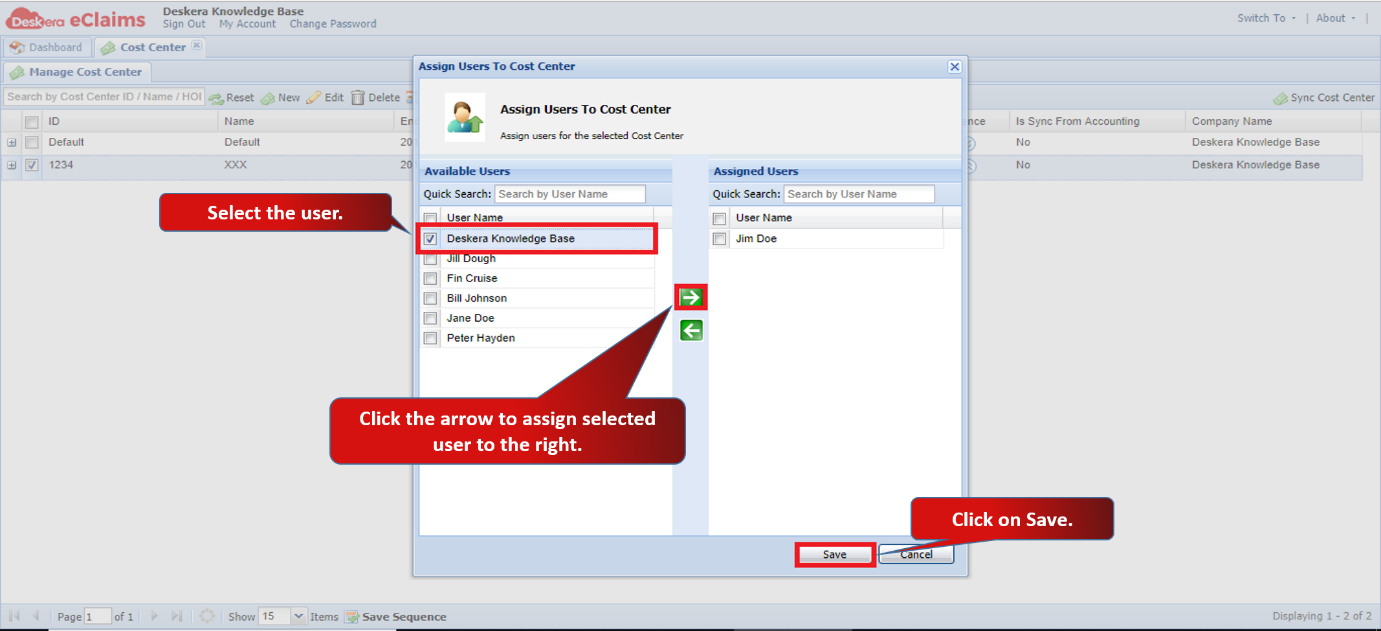Click the Reset toolbar icon

tap(215, 98)
